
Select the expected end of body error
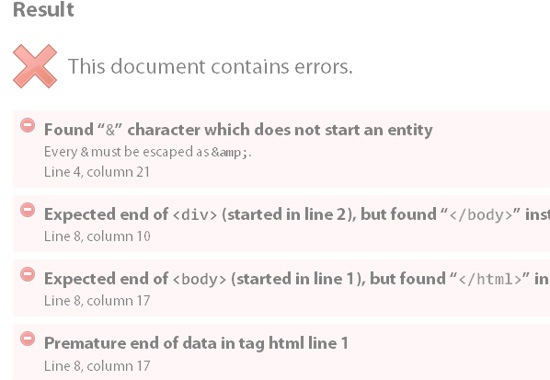click(x=297, y=279)
